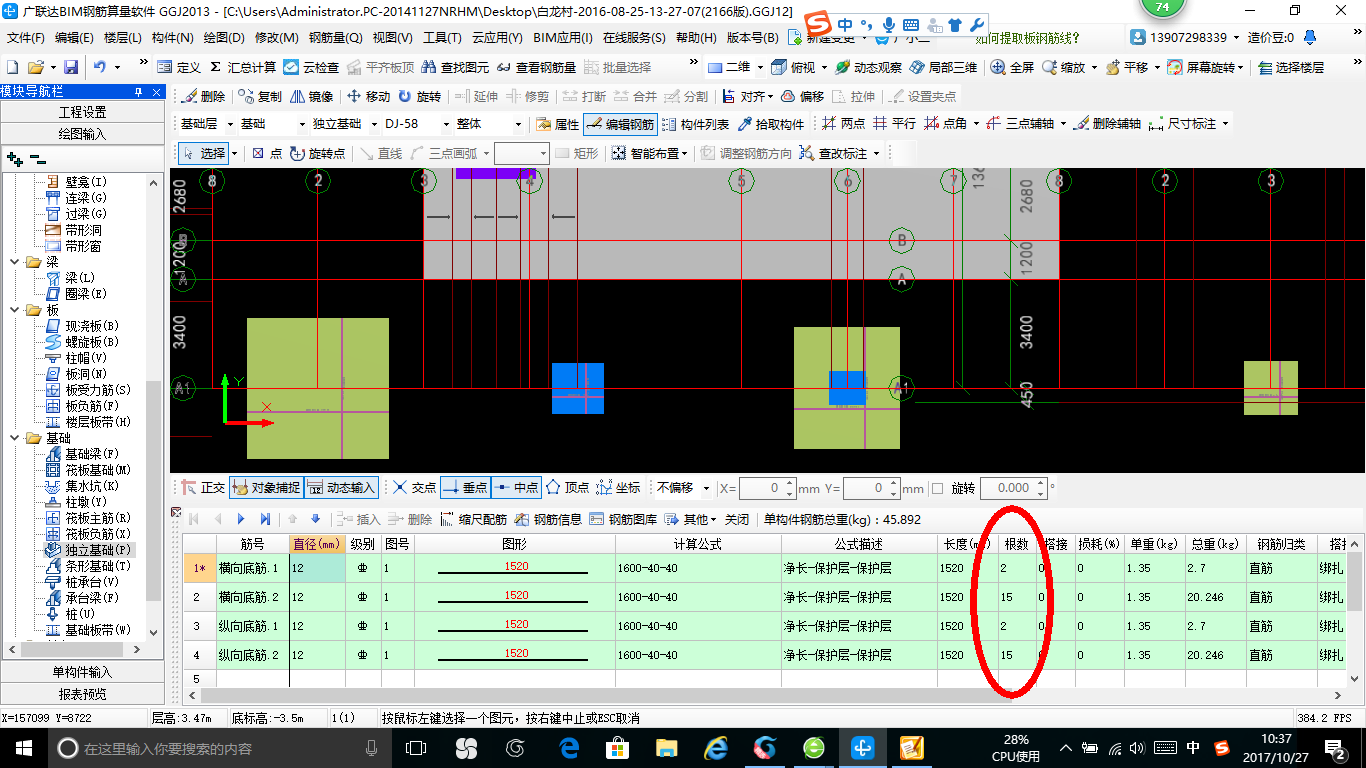The width and height of the screenshot is (1366, 768).
Task: Select 旋转 rotate tool in edit toolbar
Action: coord(419,97)
